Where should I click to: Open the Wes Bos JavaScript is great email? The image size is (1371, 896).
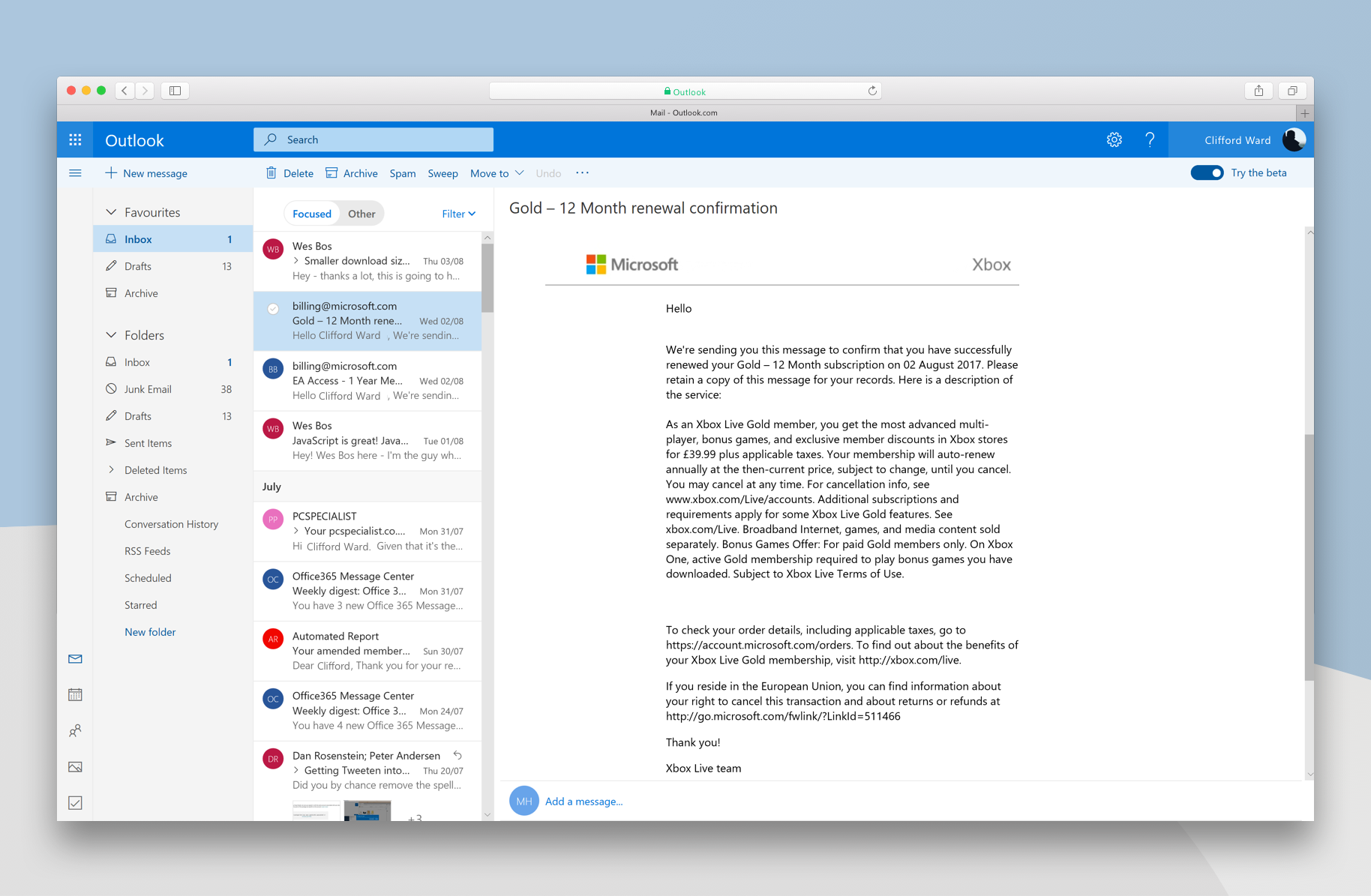click(x=367, y=441)
